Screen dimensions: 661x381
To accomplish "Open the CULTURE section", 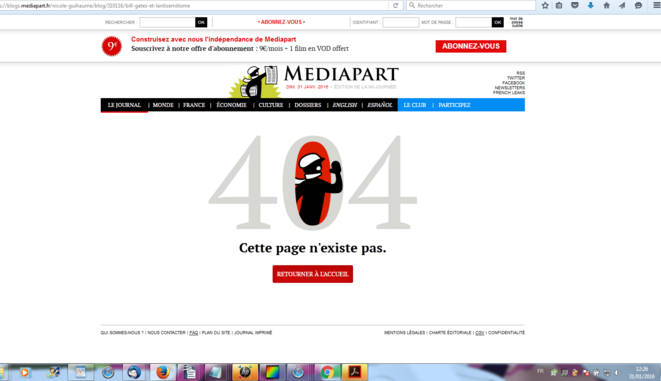I will pos(271,105).
